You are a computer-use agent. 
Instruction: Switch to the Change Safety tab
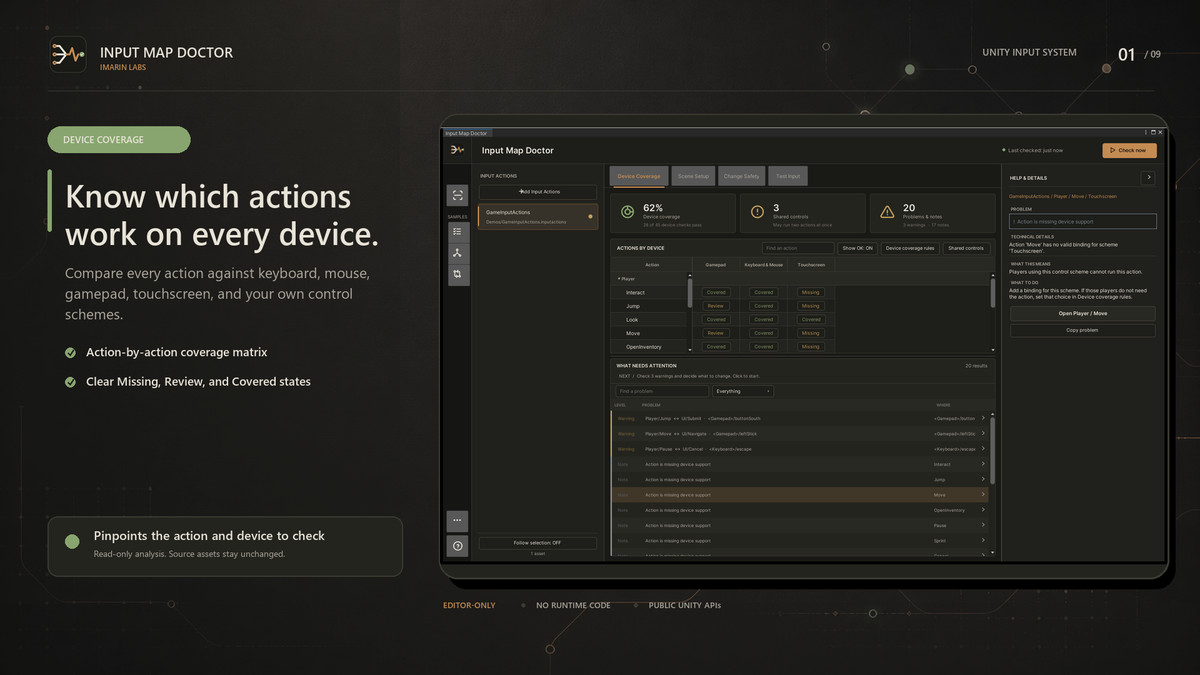[x=741, y=176]
